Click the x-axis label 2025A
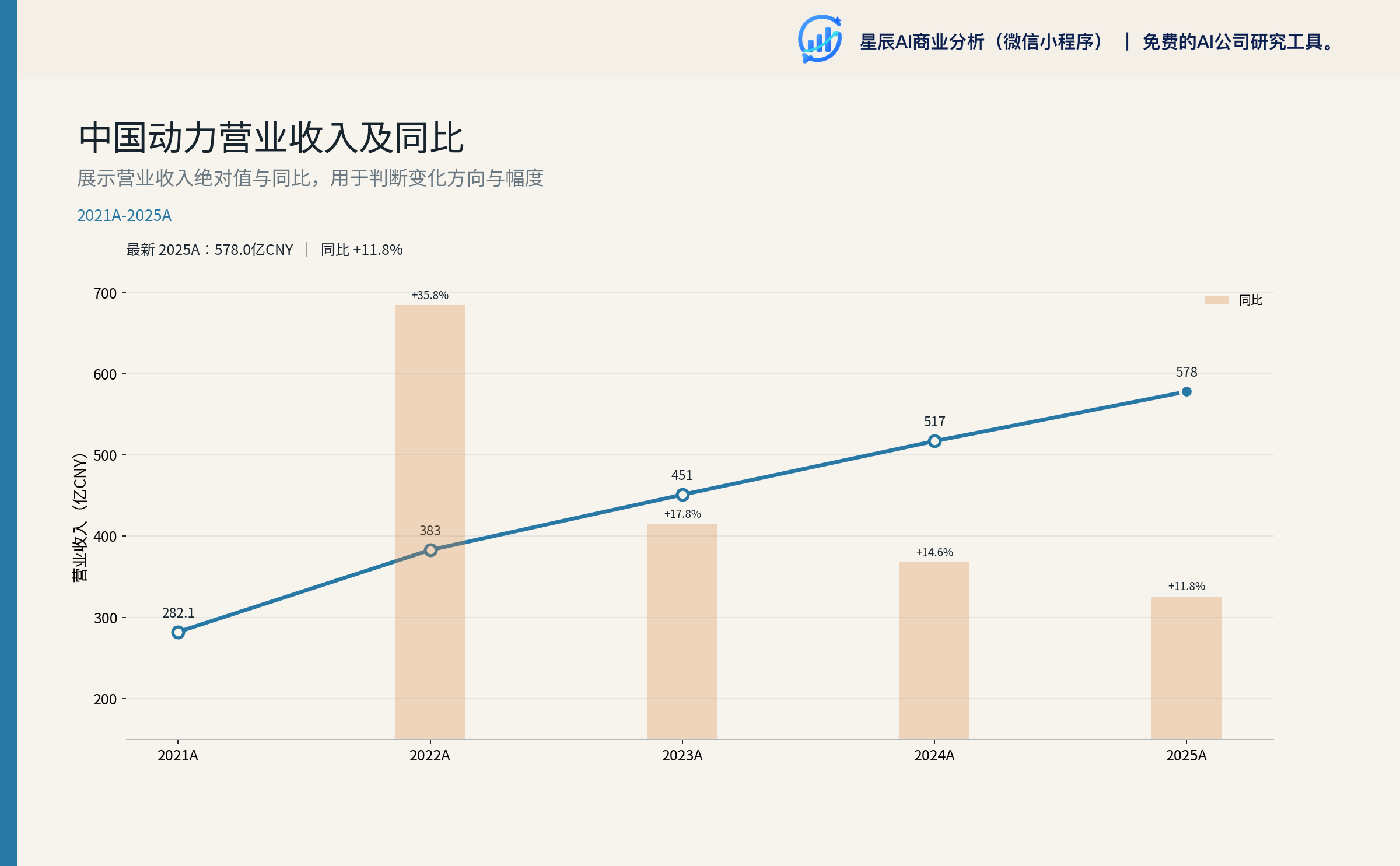This screenshot has height=866, width=1400. [1186, 756]
